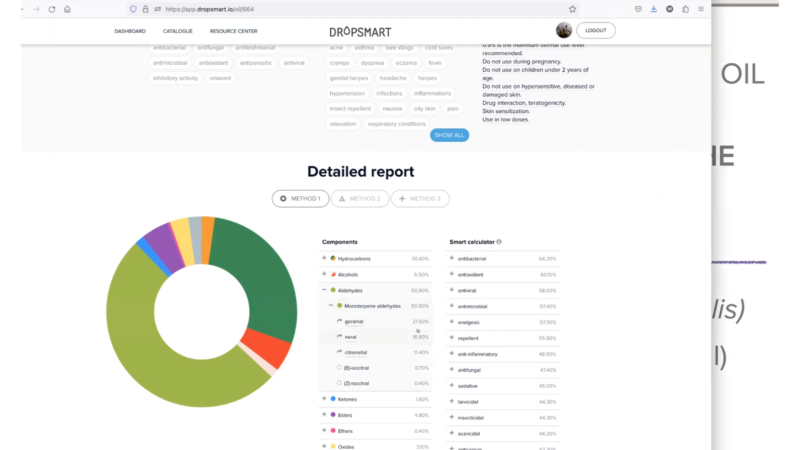Viewport: 800px width, 450px height.
Task: Collapse the Aldehydes component group
Action: pyautogui.click(x=324, y=290)
